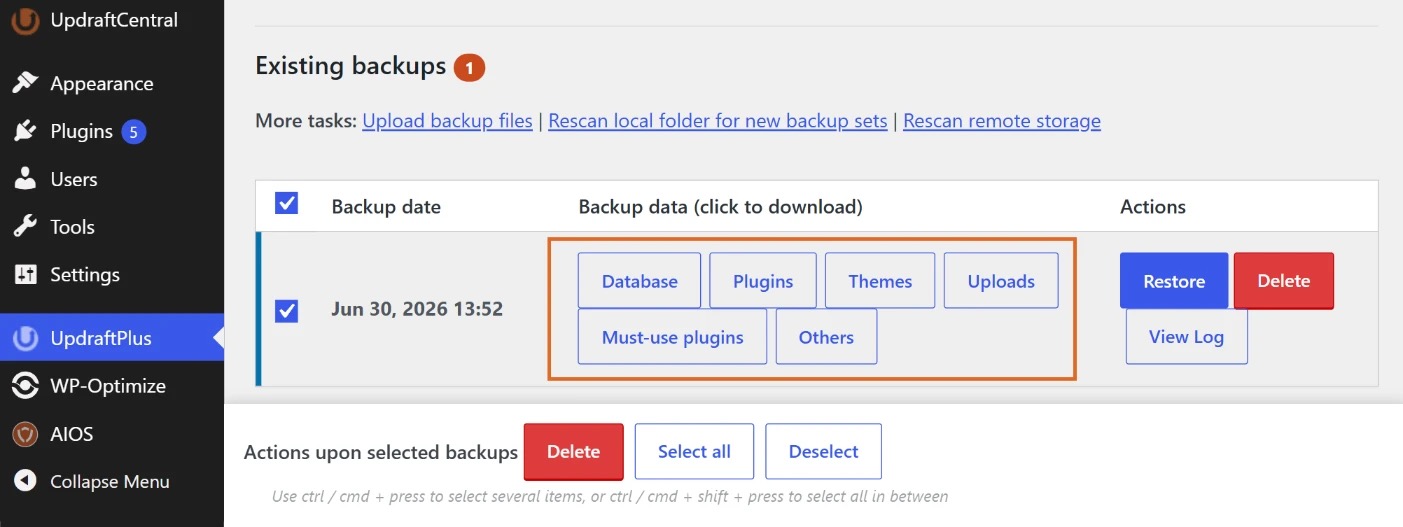Click the Plugins plug icon
Viewport: 1403px width, 527px height.
pos(25,131)
